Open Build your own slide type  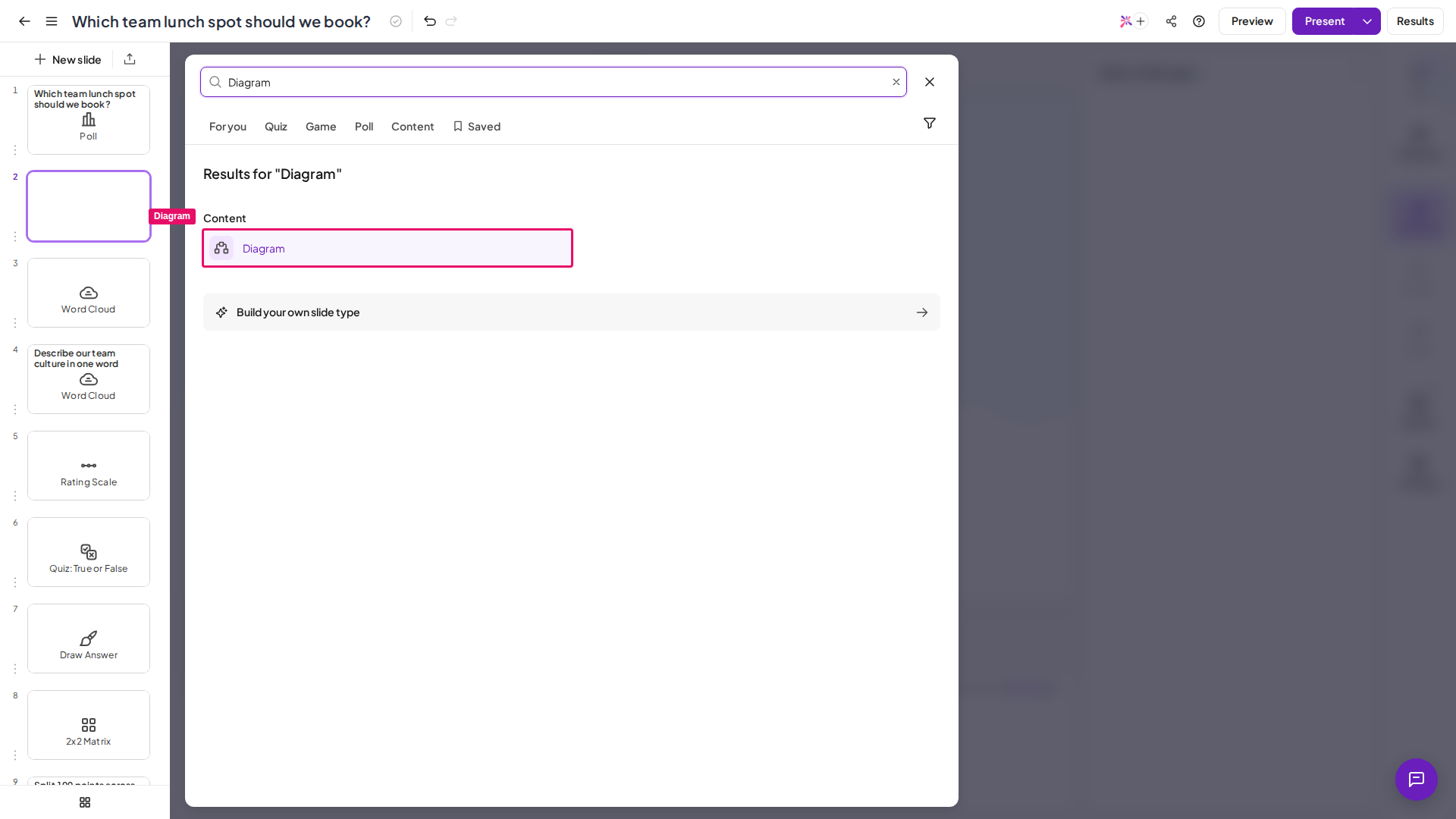(x=572, y=312)
